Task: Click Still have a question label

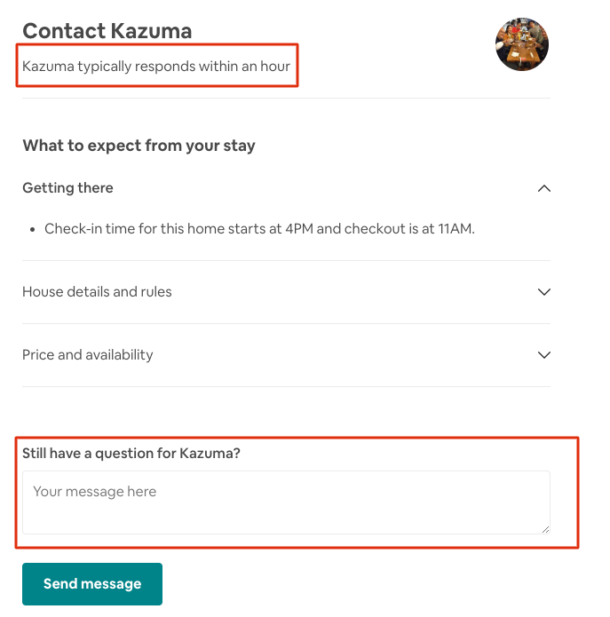Action: pyautogui.click(x=131, y=453)
